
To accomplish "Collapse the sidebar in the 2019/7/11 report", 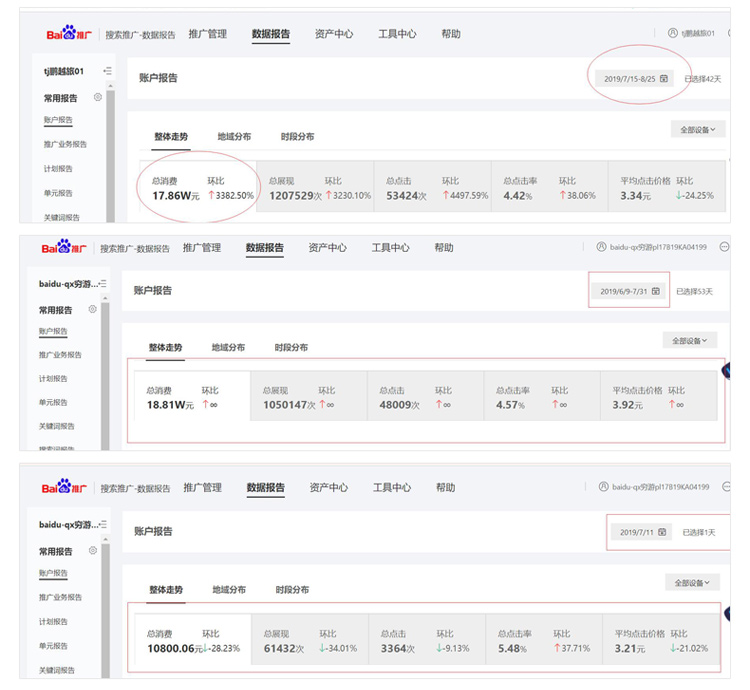I will (103, 524).
